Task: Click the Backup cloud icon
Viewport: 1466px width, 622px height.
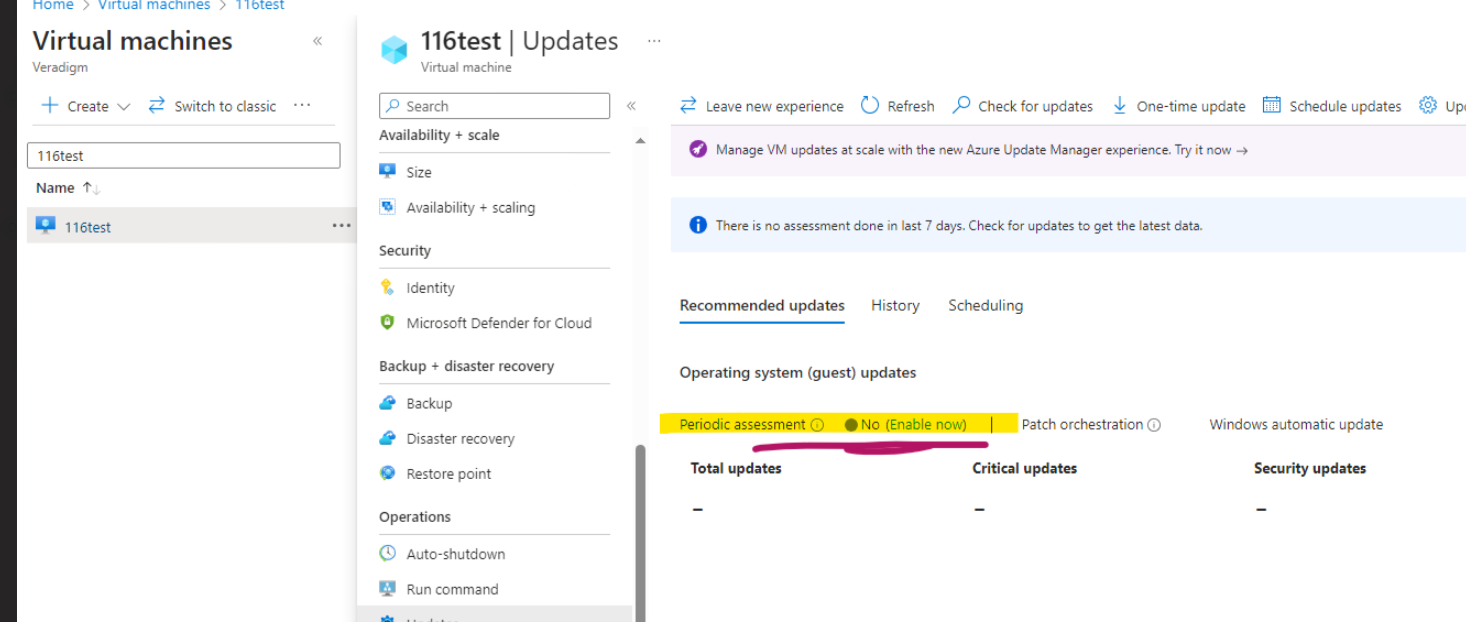Action: click(388, 403)
